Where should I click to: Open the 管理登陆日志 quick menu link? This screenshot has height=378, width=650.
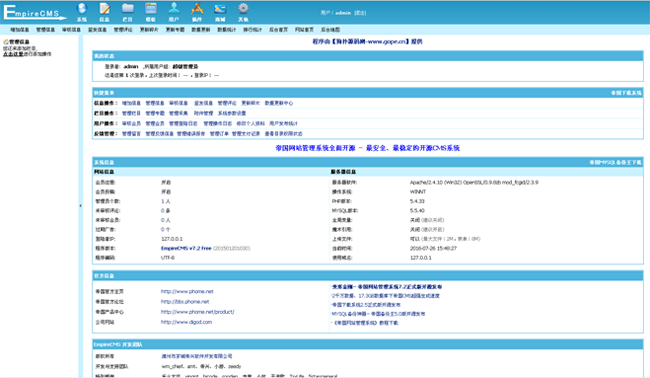[183, 124]
